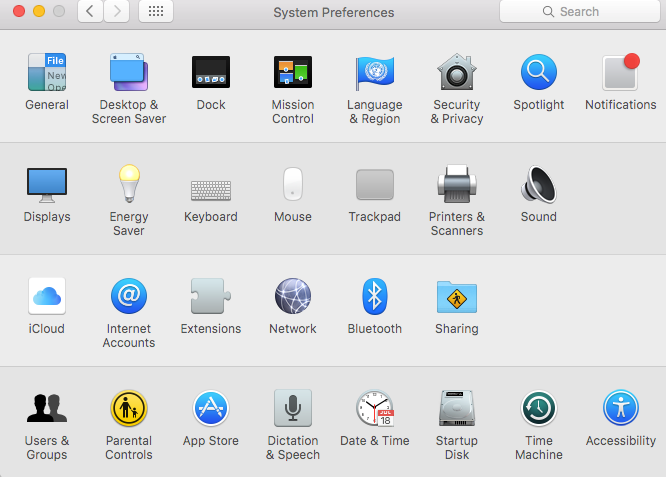Open Sharing folder icon
The height and width of the screenshot is (477, 666).
click(x=457, y=296)
